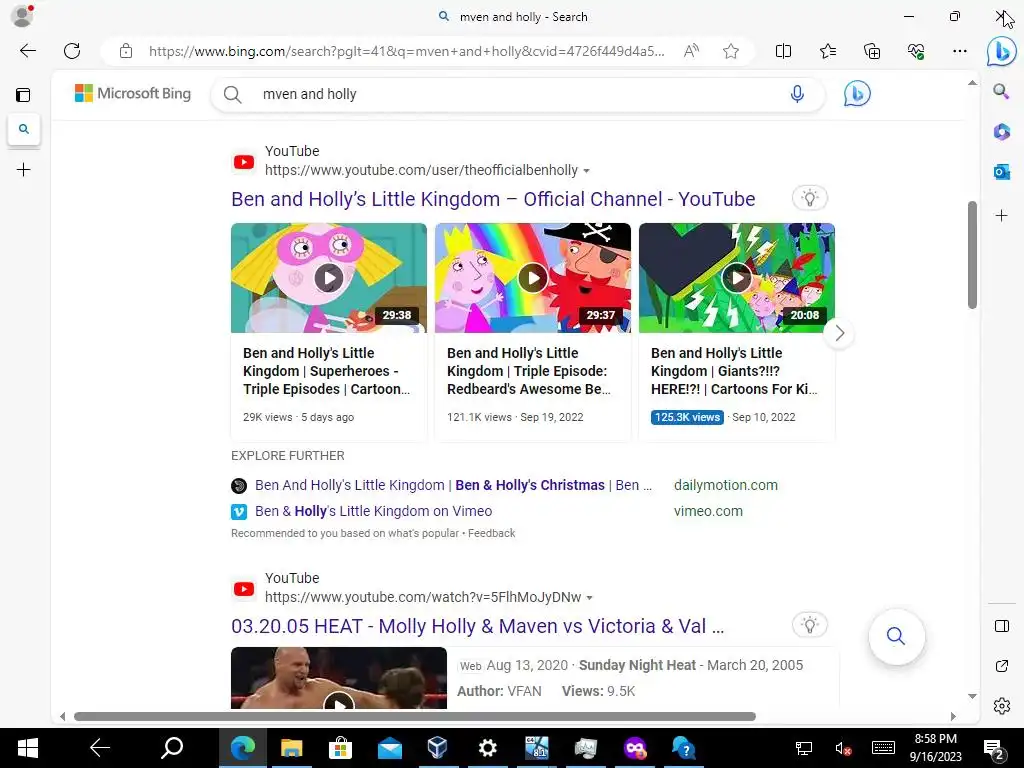Play the Giants HERE video thumbnail
The height and width of the screenshot is (768, 1024).
(x=737, y=278)
